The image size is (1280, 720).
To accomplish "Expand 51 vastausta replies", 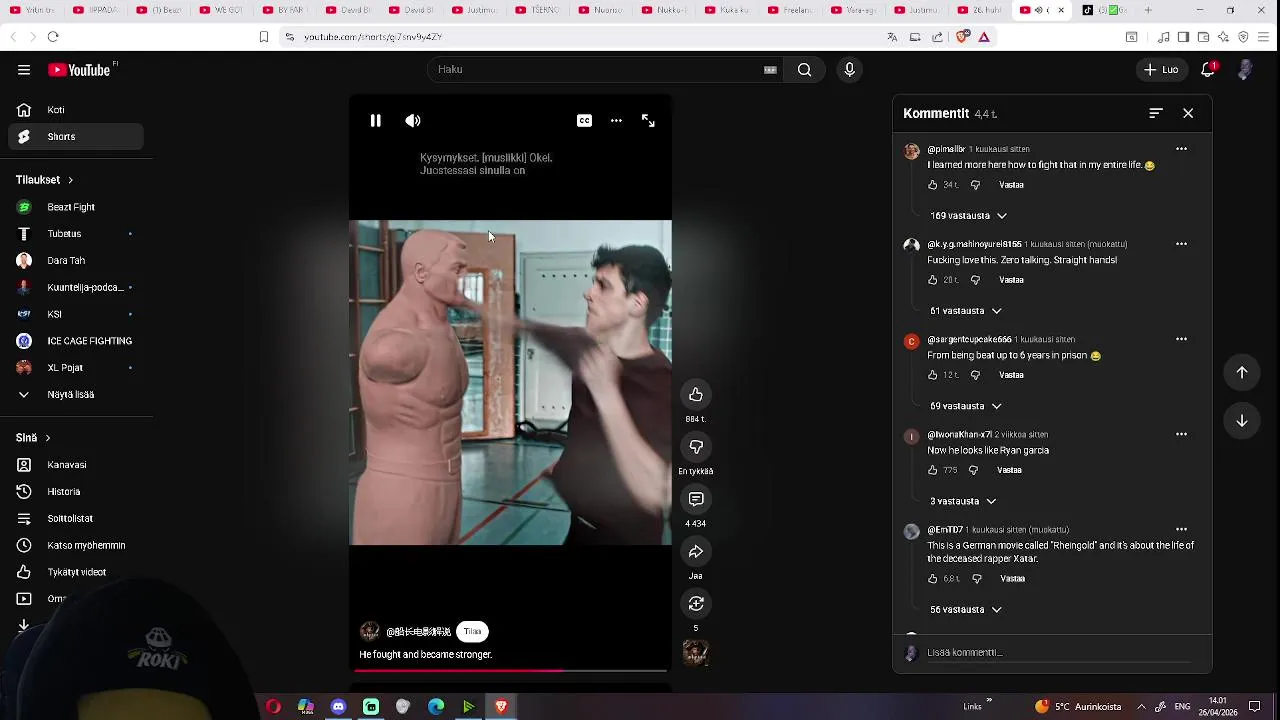I will [x=966, y=311].
